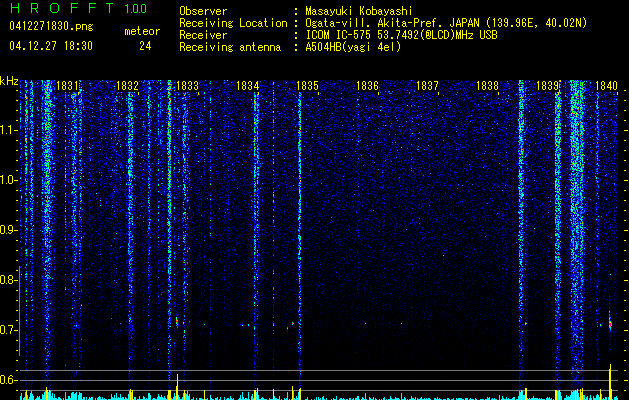Click the 0.8 frequency axis label
629x400 pixels.
8,280
